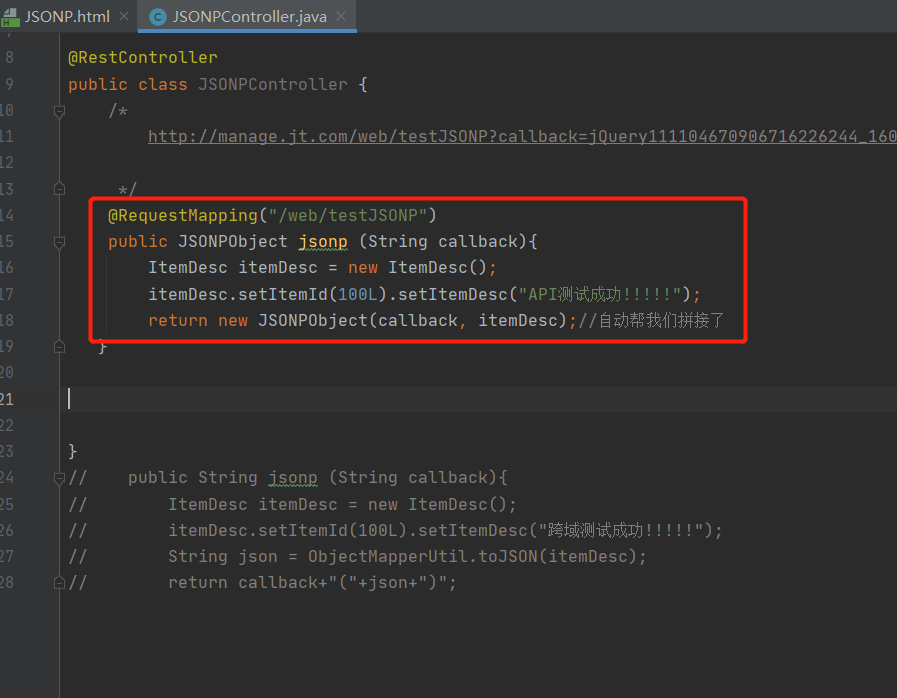Collapse commented code fold at line 24
This screenshot has height=698, width=897.
59,478
